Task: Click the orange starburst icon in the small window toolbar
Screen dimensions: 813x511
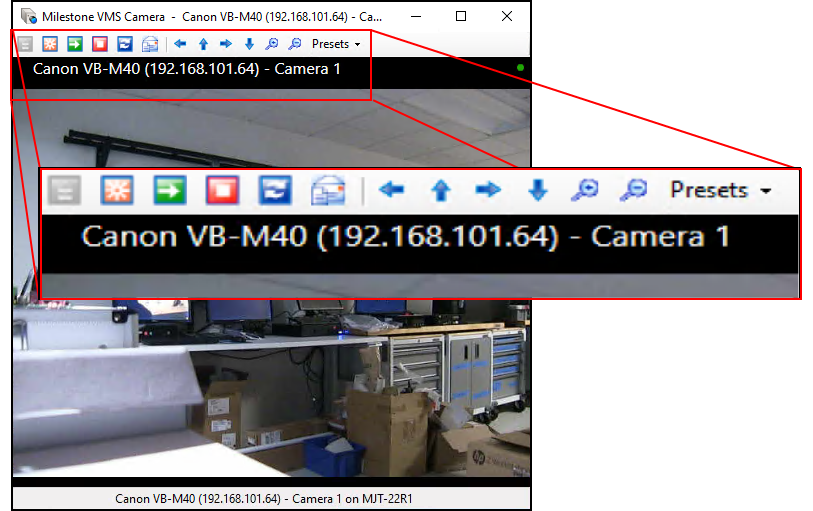Action: tap(50, 44)
